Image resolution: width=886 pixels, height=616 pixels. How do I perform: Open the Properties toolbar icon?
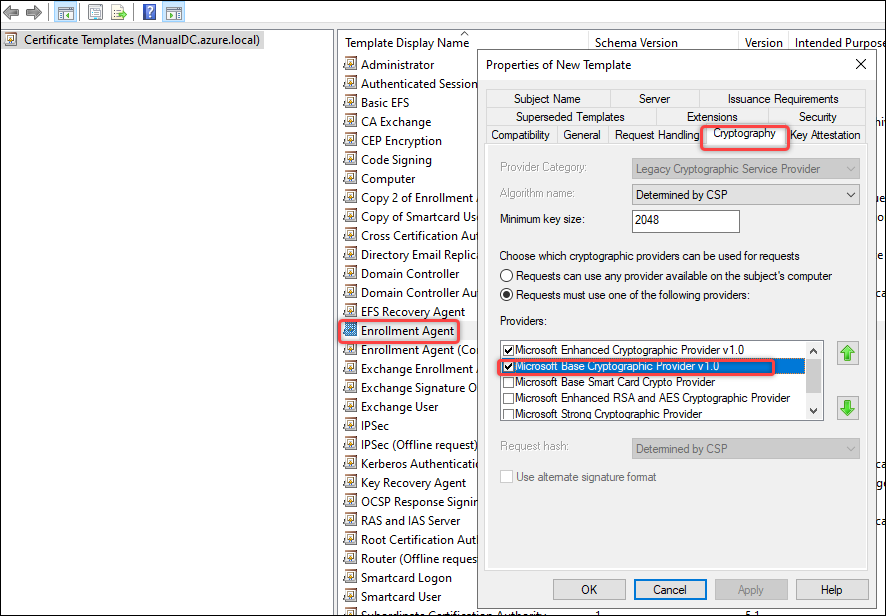click(x=94, y=12)
